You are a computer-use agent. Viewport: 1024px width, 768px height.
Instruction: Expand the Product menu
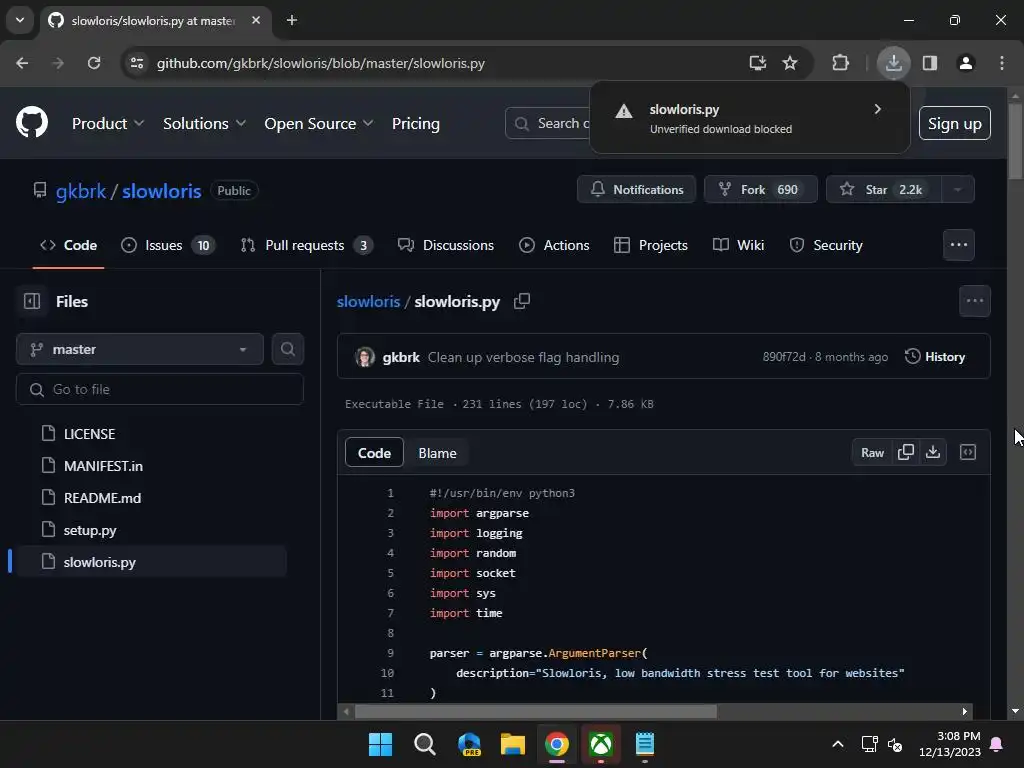tap(108, 123)
